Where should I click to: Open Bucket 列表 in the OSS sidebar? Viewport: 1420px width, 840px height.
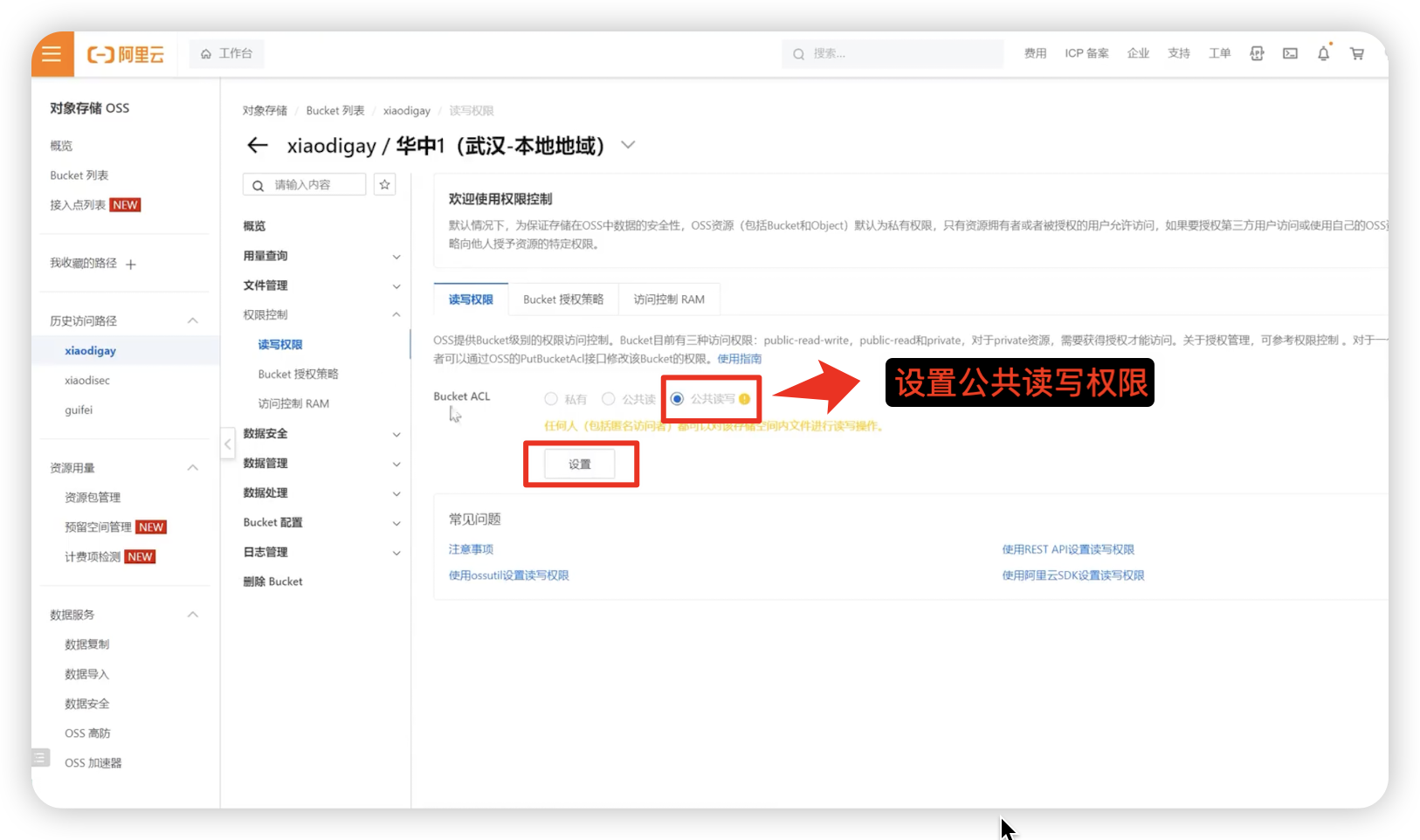79,176
